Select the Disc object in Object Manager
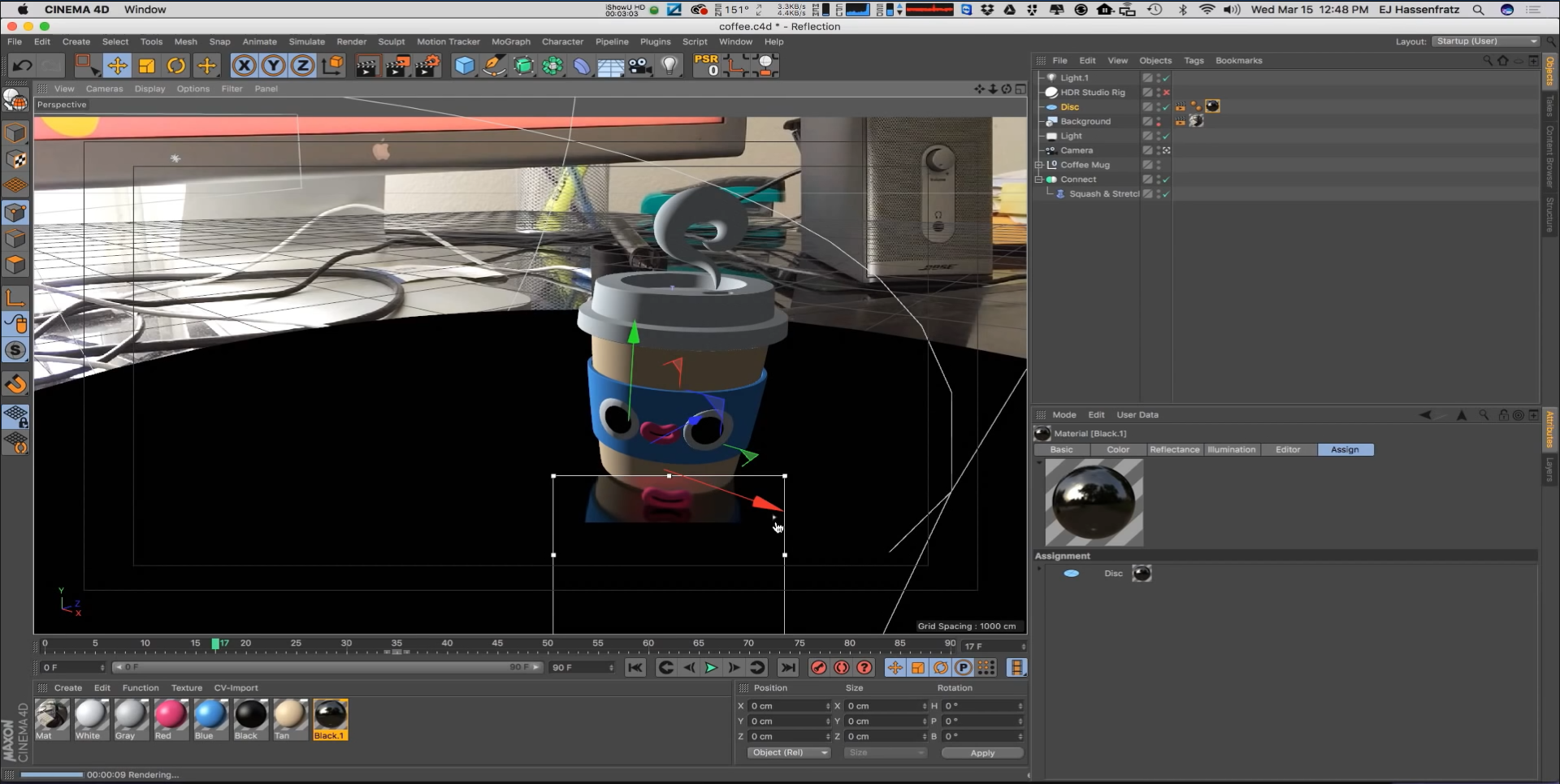The height and width of the screenshot is (784, 1560). pyautogui.click(x=1069, y=107)
